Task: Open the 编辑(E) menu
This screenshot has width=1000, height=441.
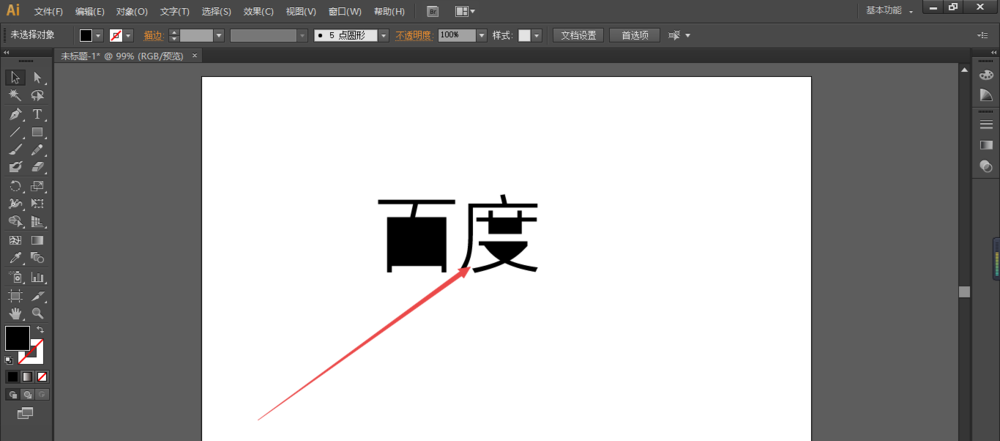Action: pos(89,11)
